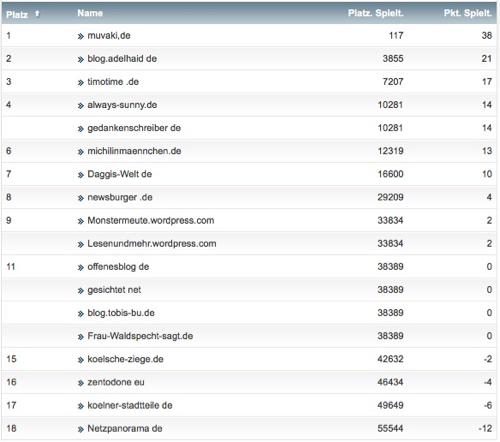Viewport: 500px width, 442px height.
Task: Click the arrow icon before Lesenundmehr.wordpress.com
Action: pos(80,245)
